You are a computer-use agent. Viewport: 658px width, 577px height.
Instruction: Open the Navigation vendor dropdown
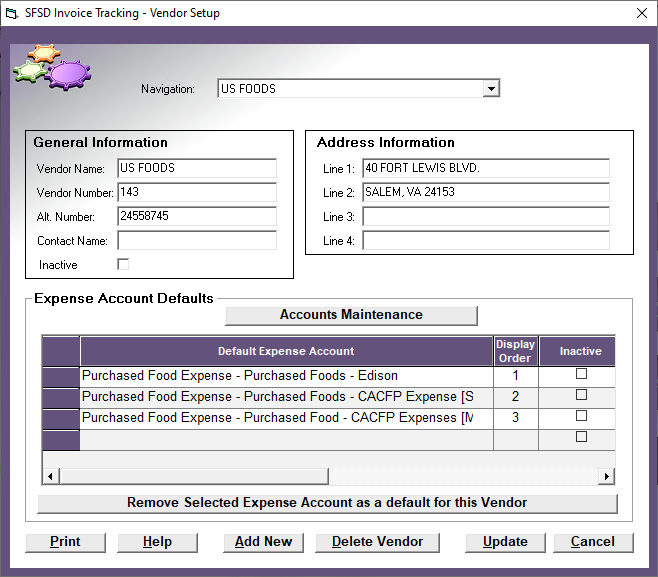pyautogui.click(x=490, y=89)
